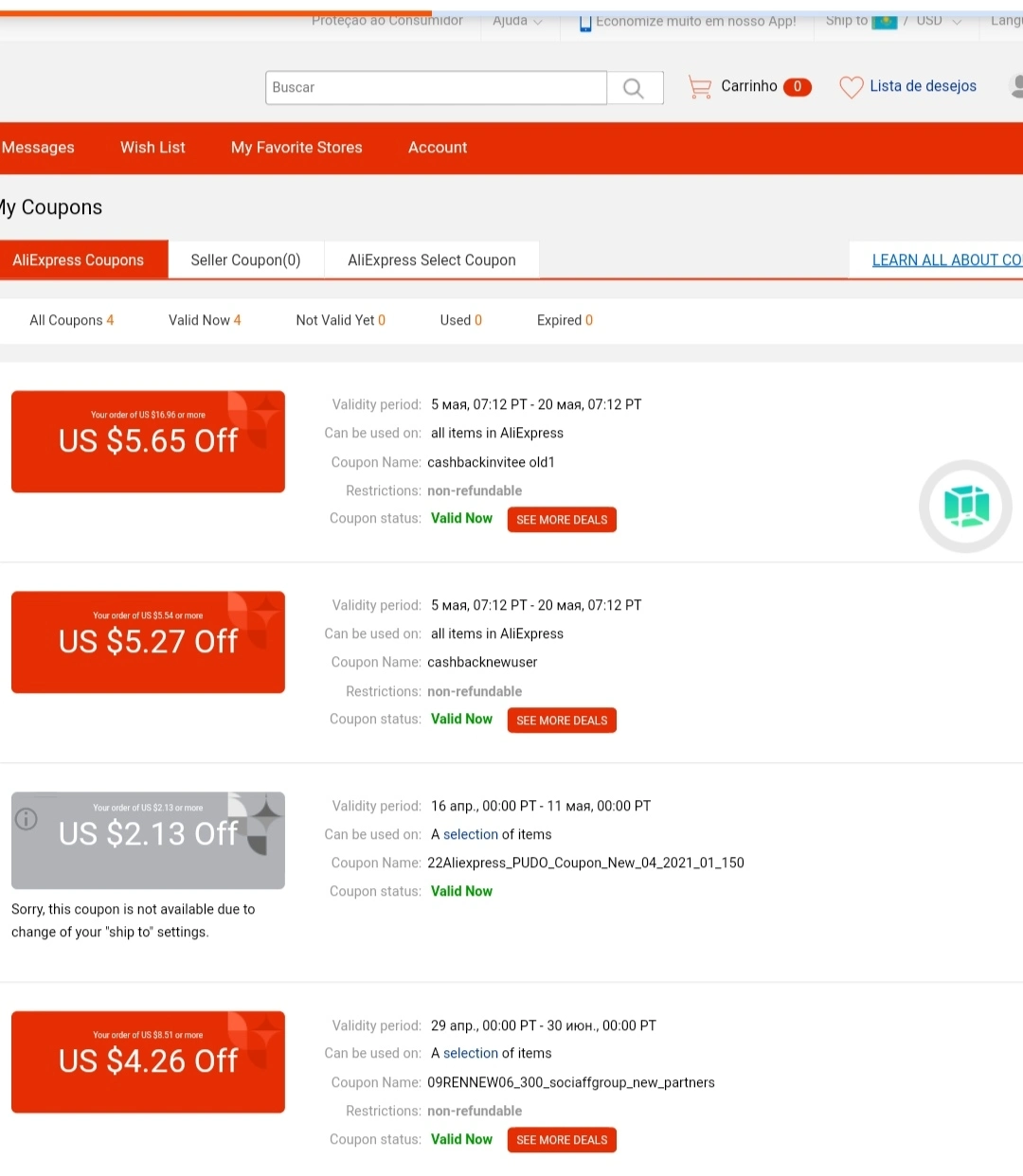Image resolution: width=1023 pixels, height=1176 pixels.
Task: Open the Account menu
Action: (438, 148)
